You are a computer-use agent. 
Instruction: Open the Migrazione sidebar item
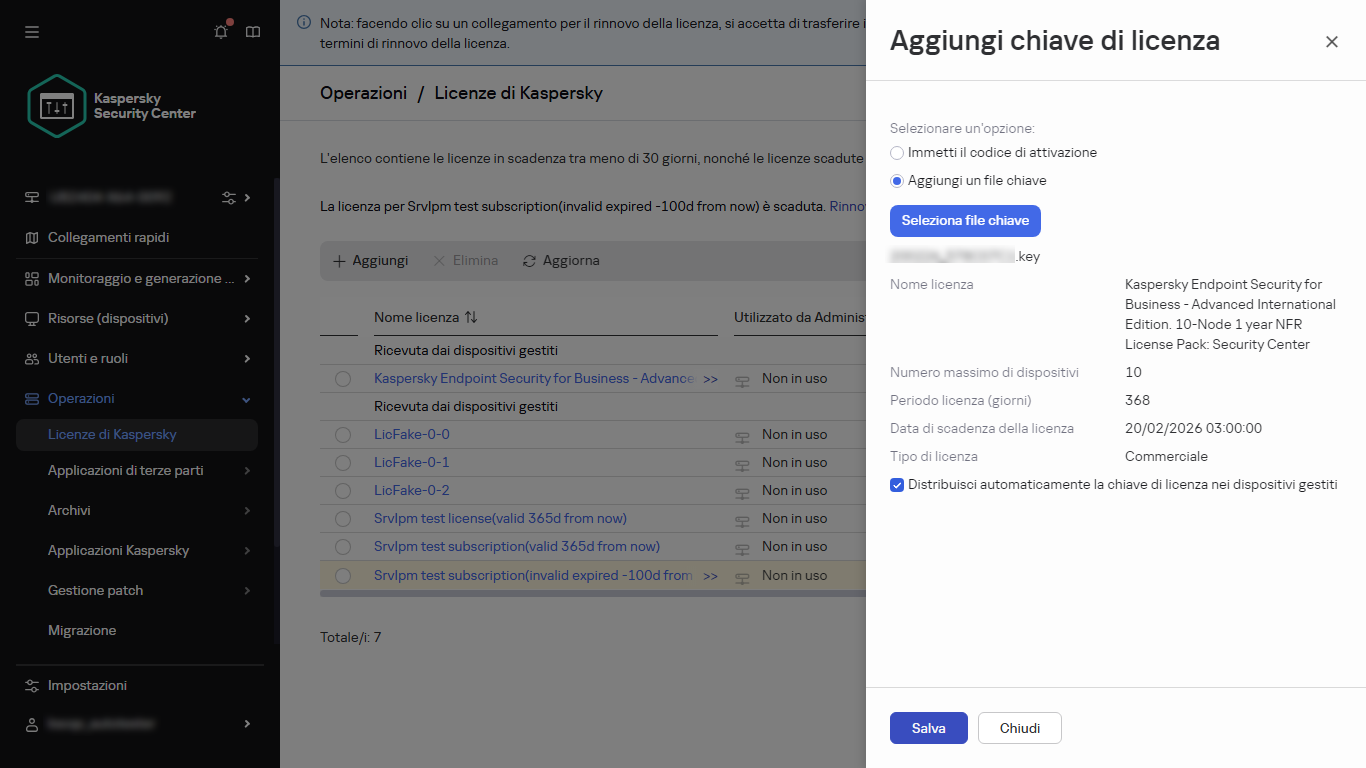82,631
